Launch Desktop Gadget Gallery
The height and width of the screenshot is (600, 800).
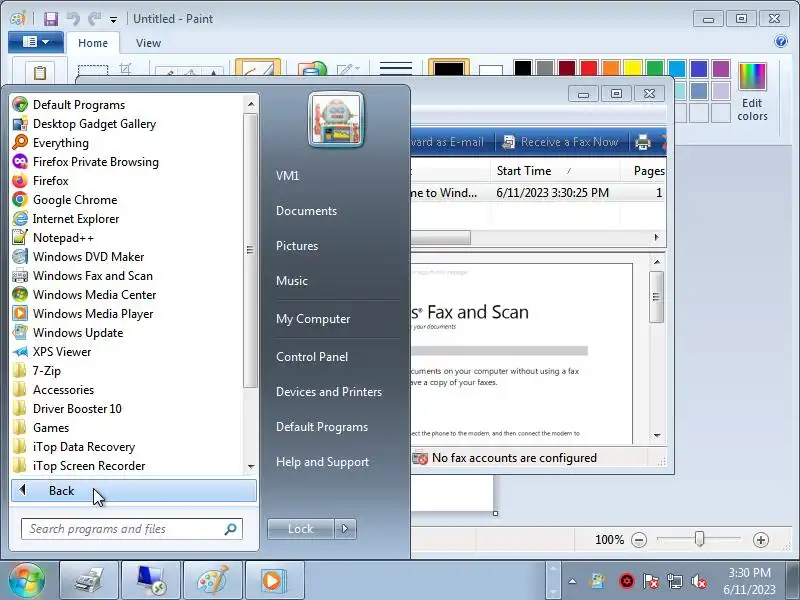94,123
